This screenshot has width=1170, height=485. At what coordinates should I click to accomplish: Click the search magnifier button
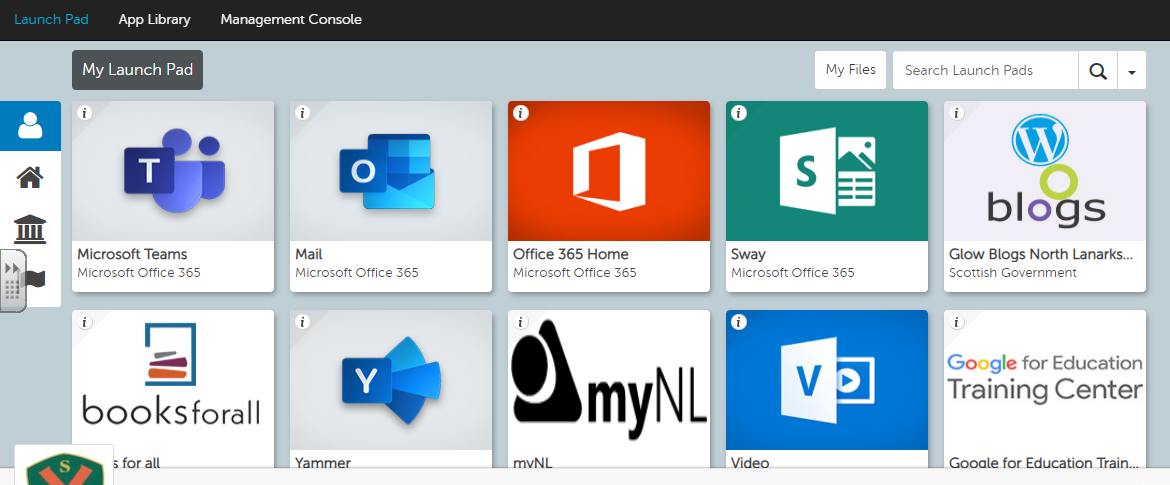click(1098, 71)
